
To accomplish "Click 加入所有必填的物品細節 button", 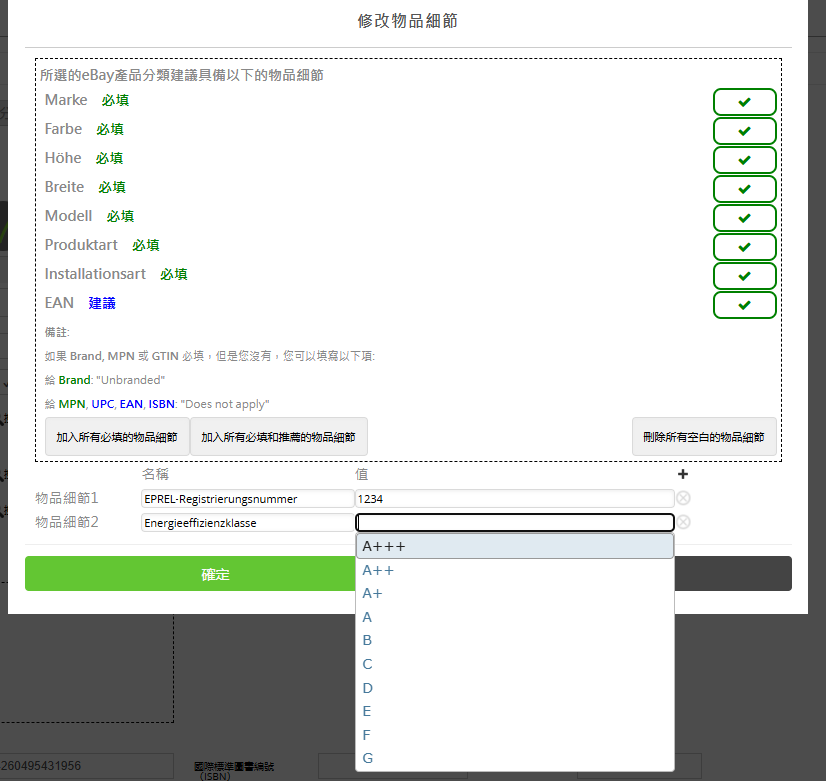I will [117, 437].
